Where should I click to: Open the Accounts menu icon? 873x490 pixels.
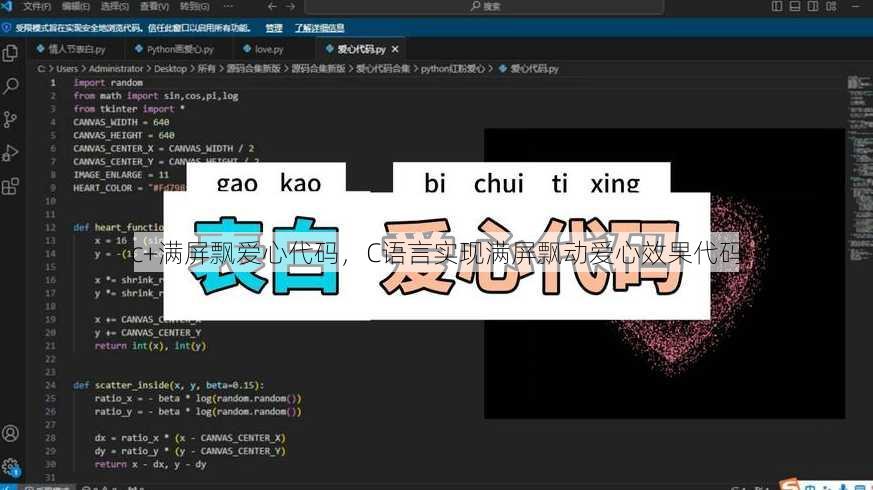11,433
